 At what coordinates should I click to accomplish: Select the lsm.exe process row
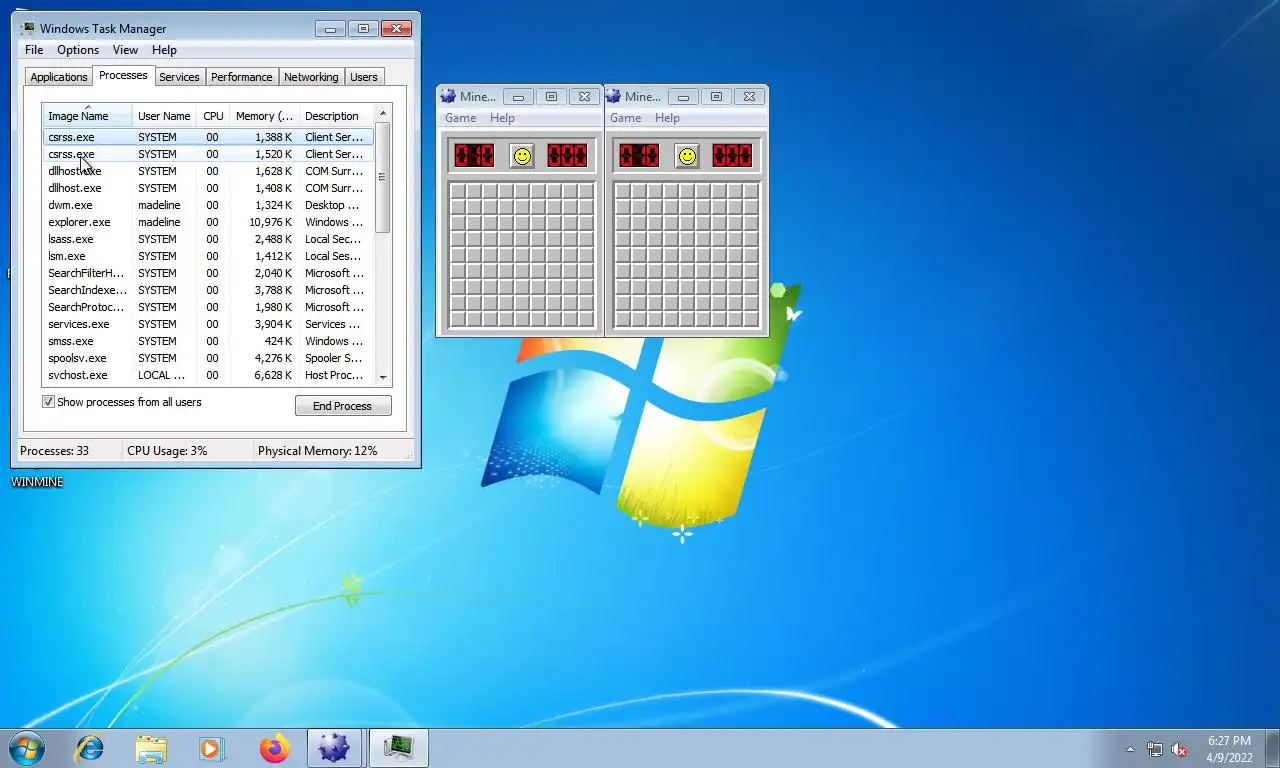pyautogui.click(x=208, y=256)
